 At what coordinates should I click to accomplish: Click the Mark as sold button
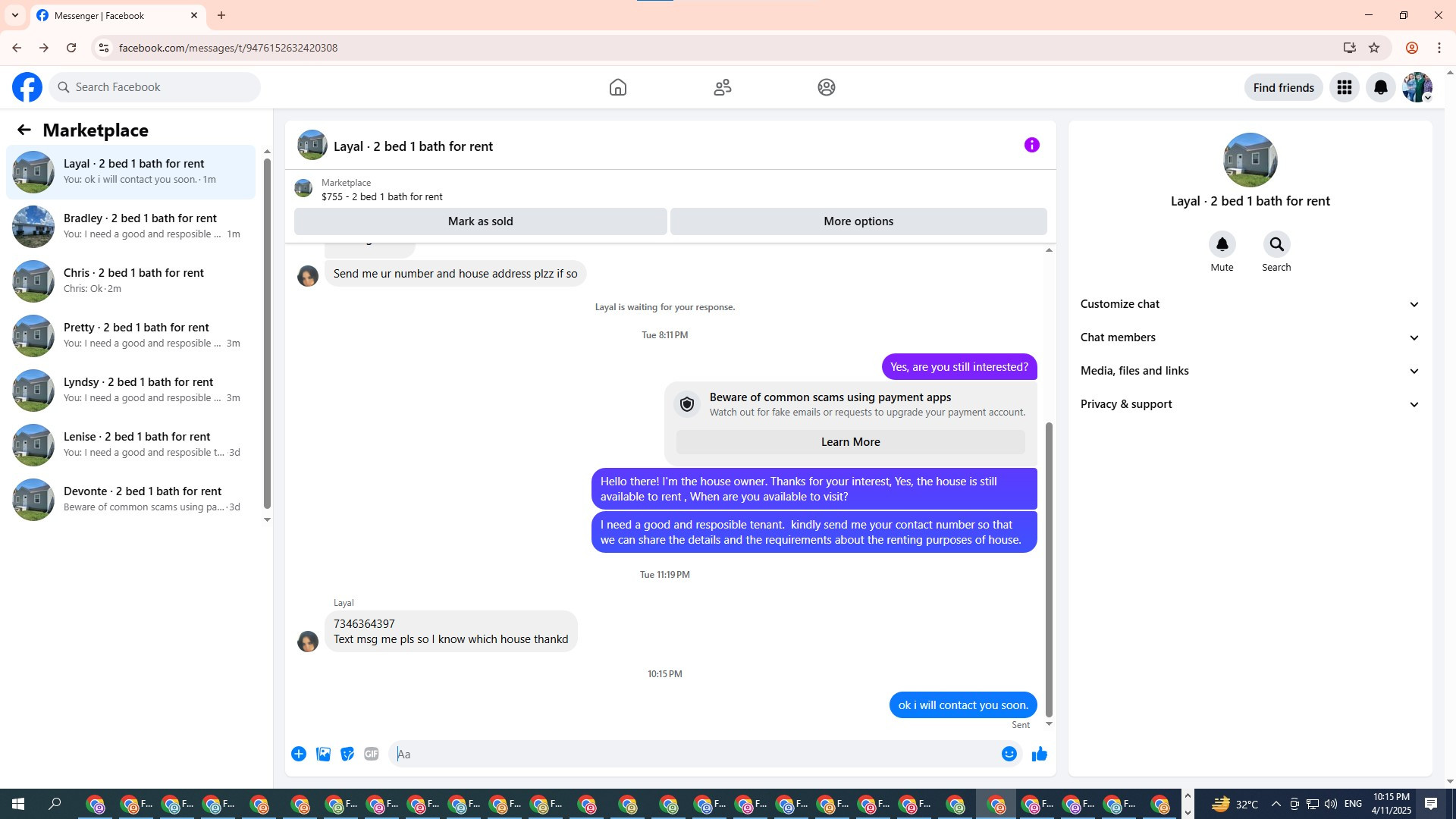481,221
